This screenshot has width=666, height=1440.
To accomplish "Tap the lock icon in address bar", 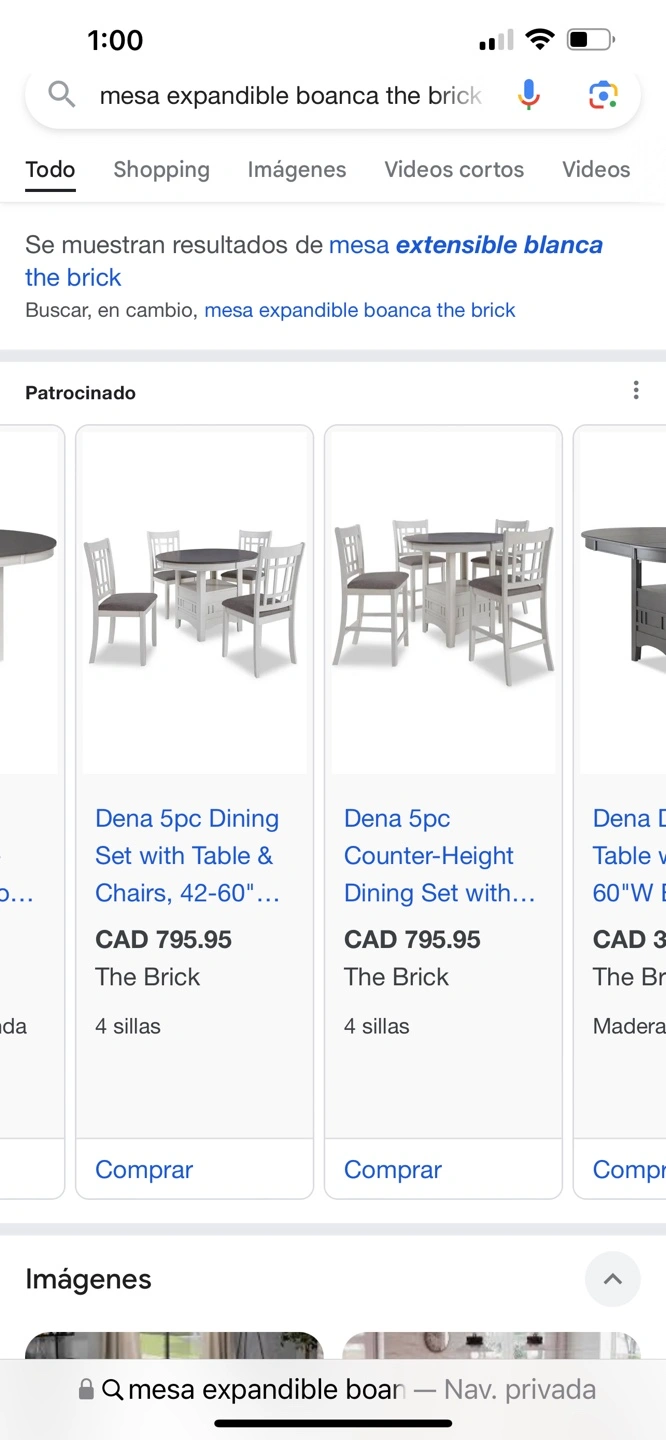I will [x=86, y=1389].
